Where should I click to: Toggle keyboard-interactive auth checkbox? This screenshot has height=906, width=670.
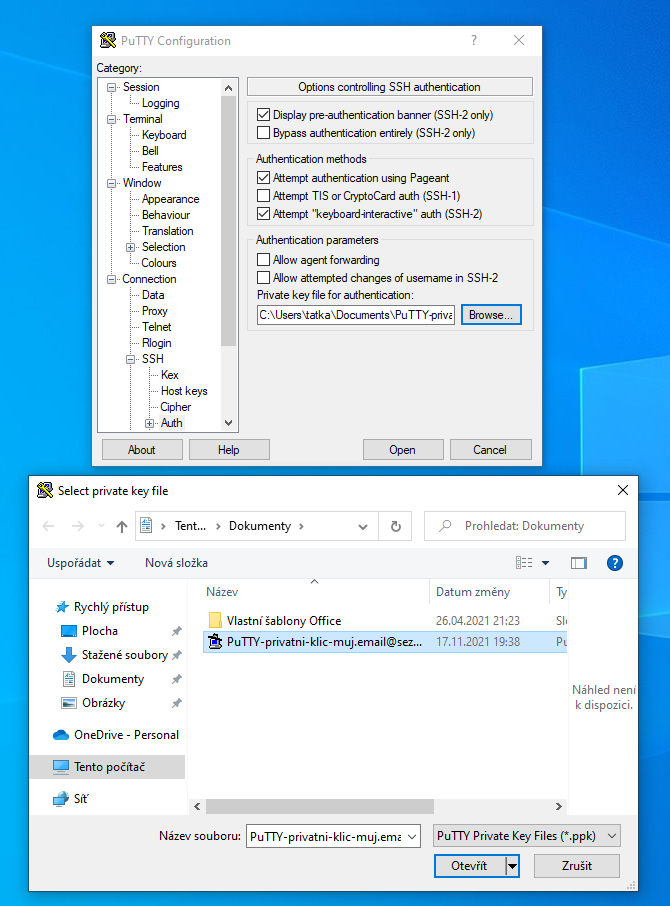(263, 214)
